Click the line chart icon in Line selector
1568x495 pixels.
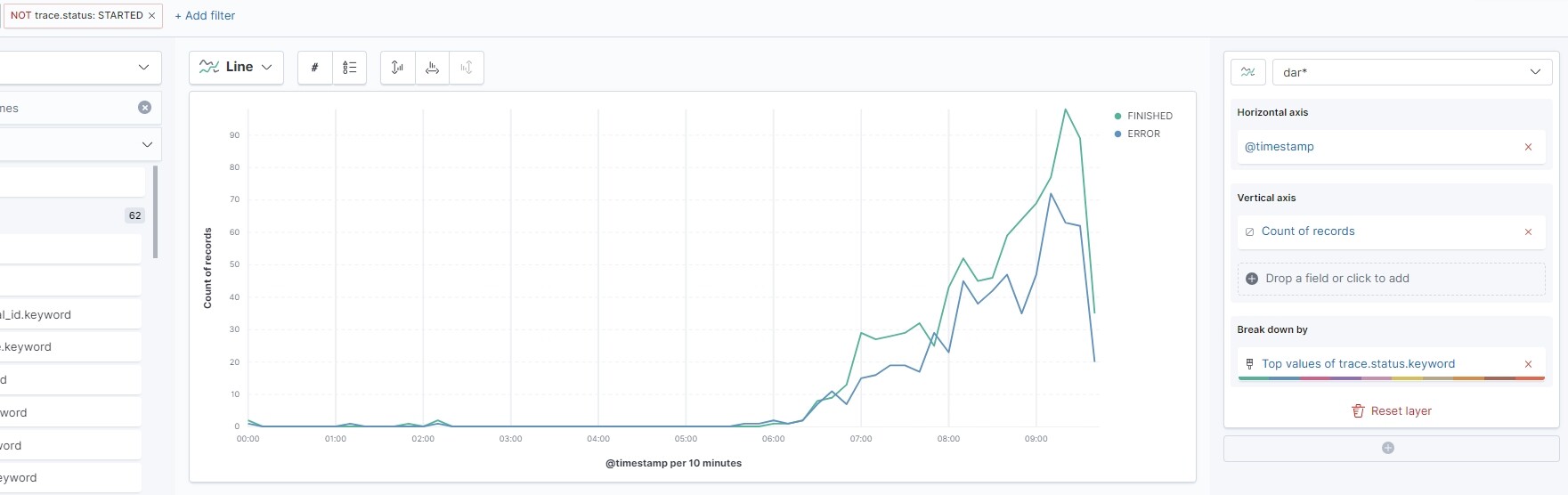click(209, 67)
